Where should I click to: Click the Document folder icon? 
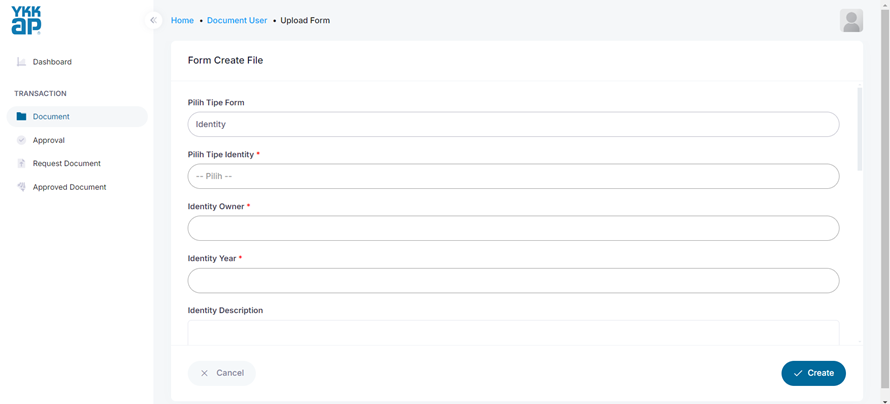(x=21, y=117)
